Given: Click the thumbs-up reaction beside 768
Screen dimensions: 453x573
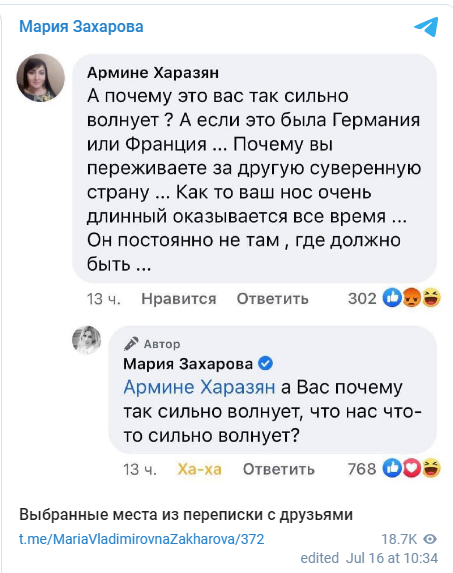Looking at the screenshot, I should click(x=392, y=468).
